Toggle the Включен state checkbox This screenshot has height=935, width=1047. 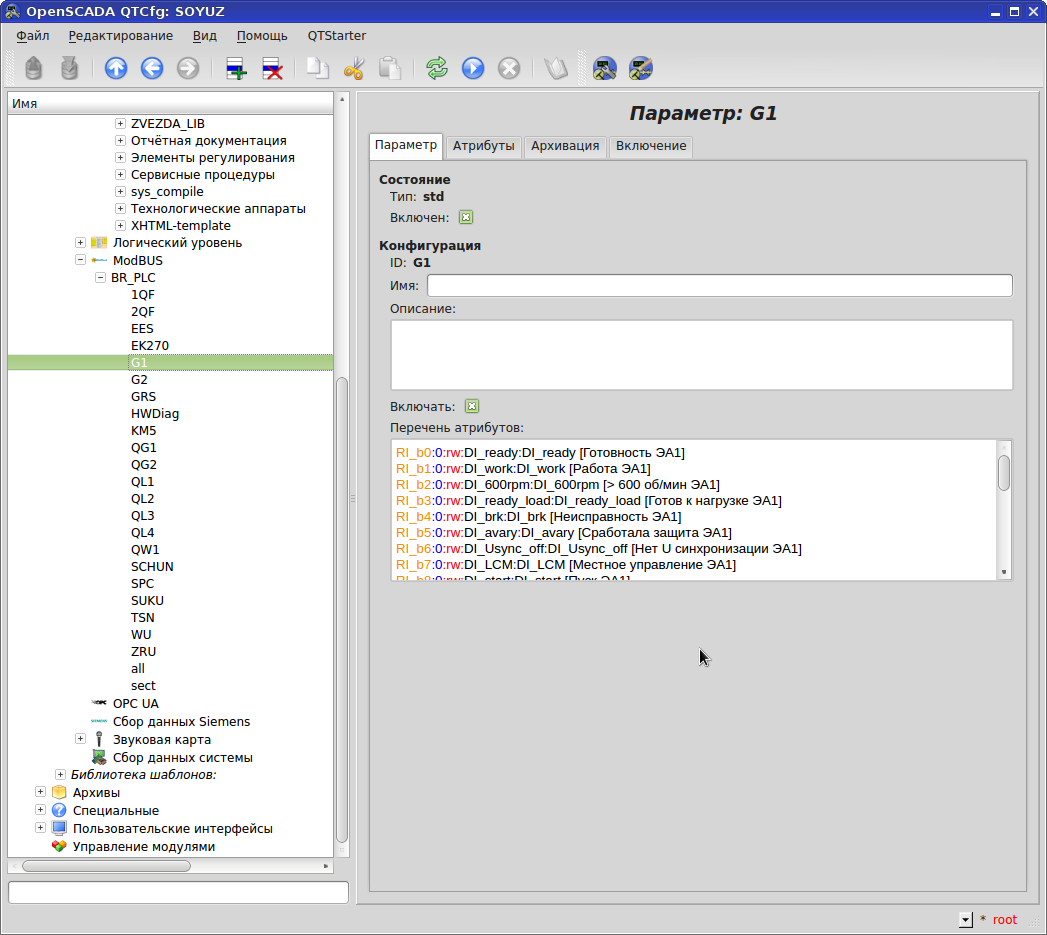pyautogui.click(x=465, y=217)
